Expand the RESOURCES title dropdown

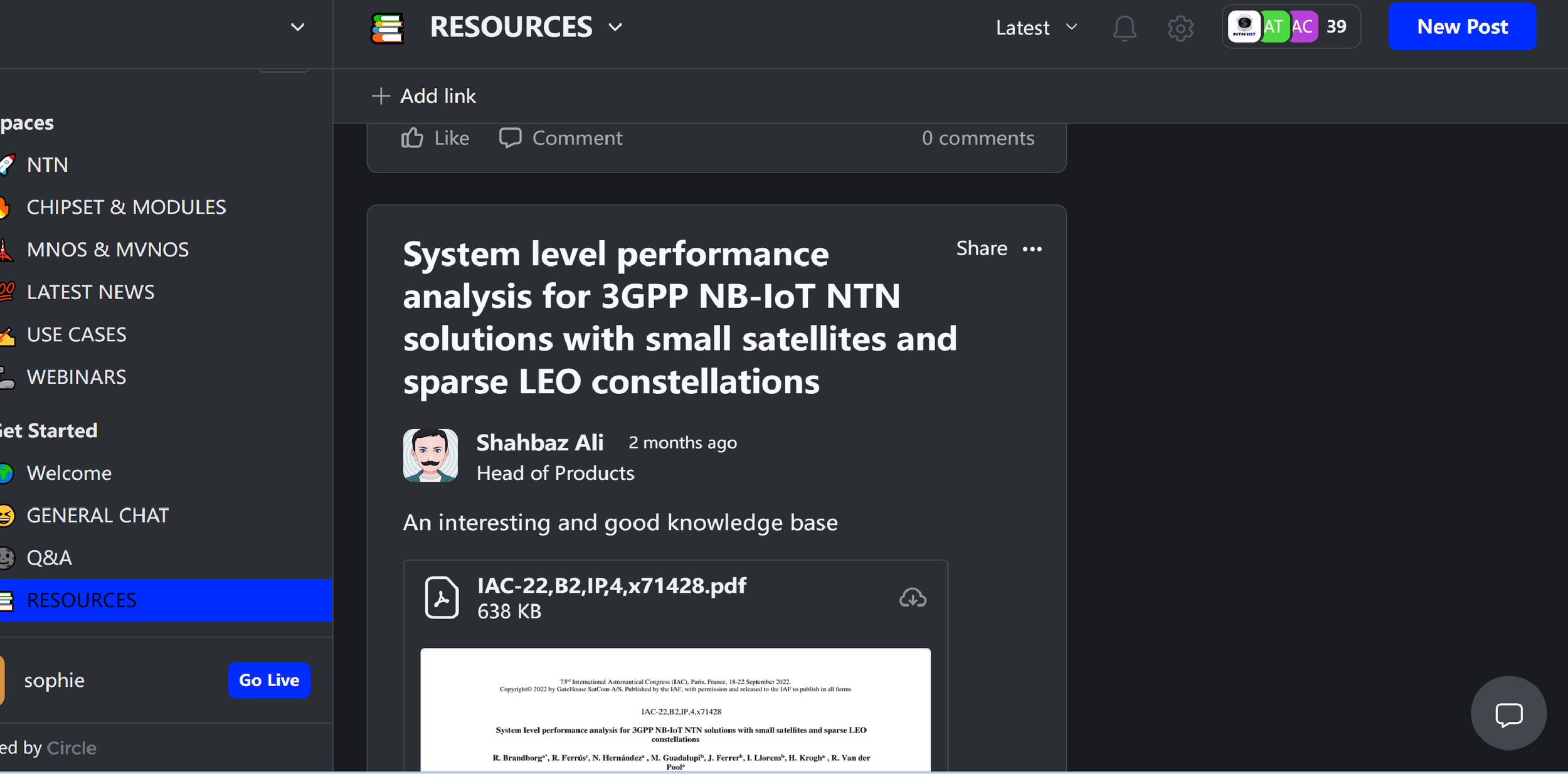tap(615, 28)
